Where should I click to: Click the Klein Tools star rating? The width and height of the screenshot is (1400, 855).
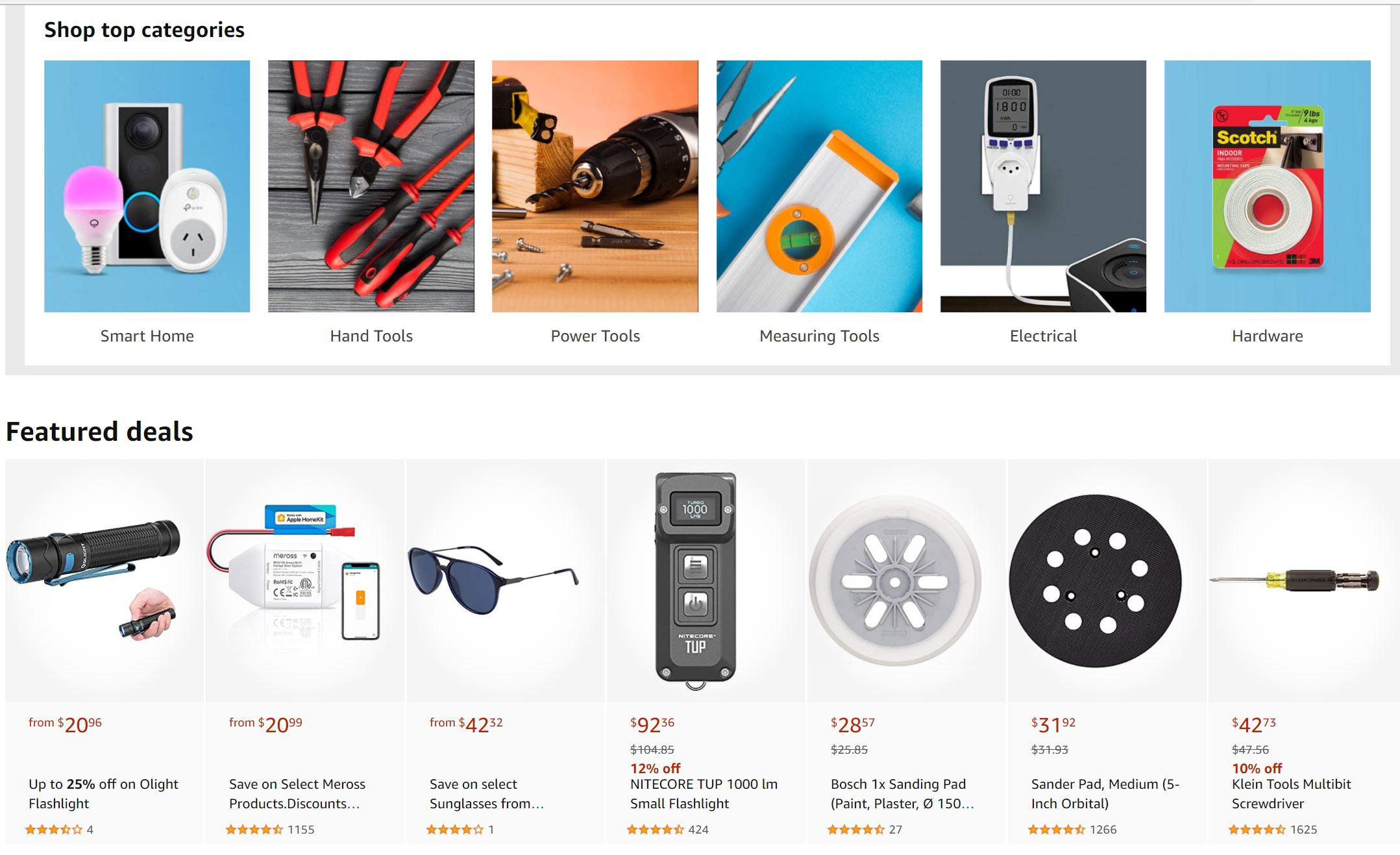pyautogui.click(x=1257, y=830)
